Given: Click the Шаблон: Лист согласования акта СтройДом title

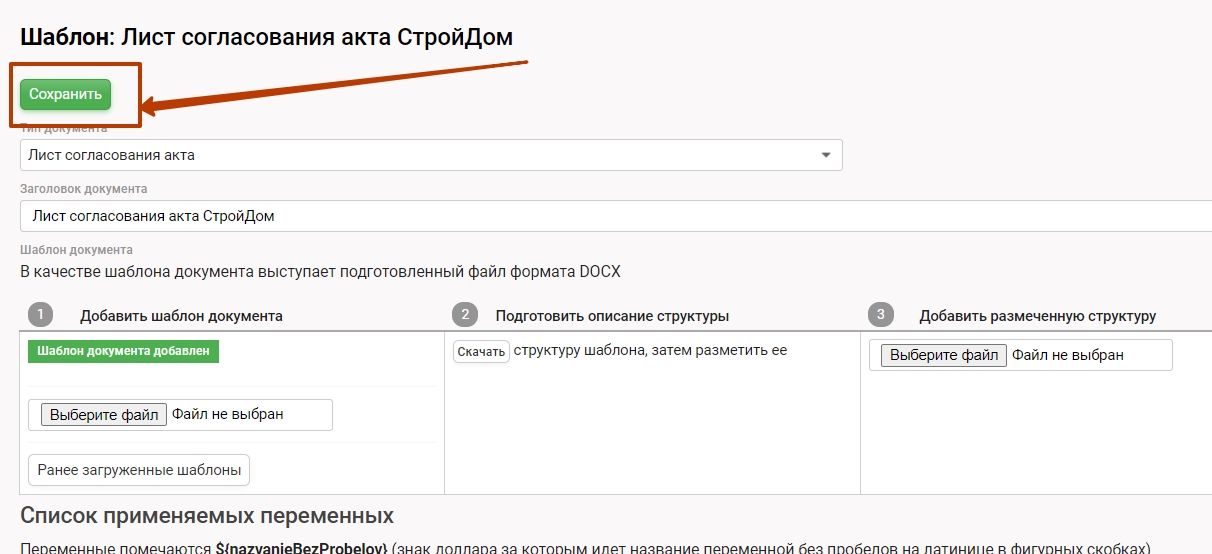Looking at the screenshot, I should [x=266, y=38].
